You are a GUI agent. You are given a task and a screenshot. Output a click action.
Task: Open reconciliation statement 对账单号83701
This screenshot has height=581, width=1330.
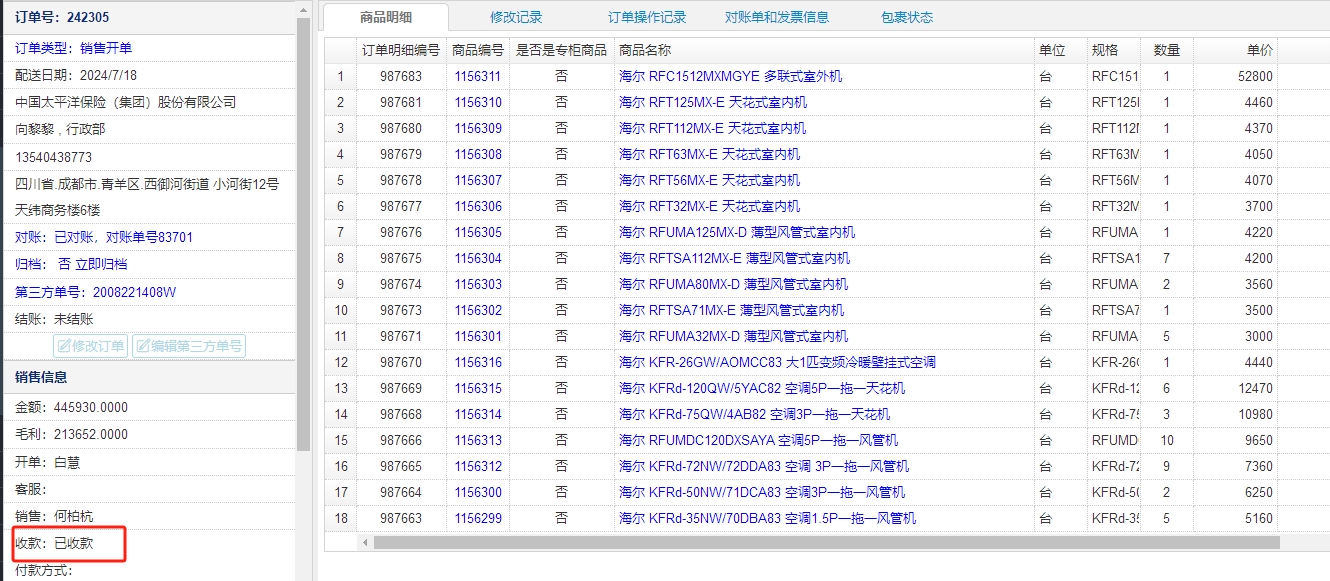point(150,238)
